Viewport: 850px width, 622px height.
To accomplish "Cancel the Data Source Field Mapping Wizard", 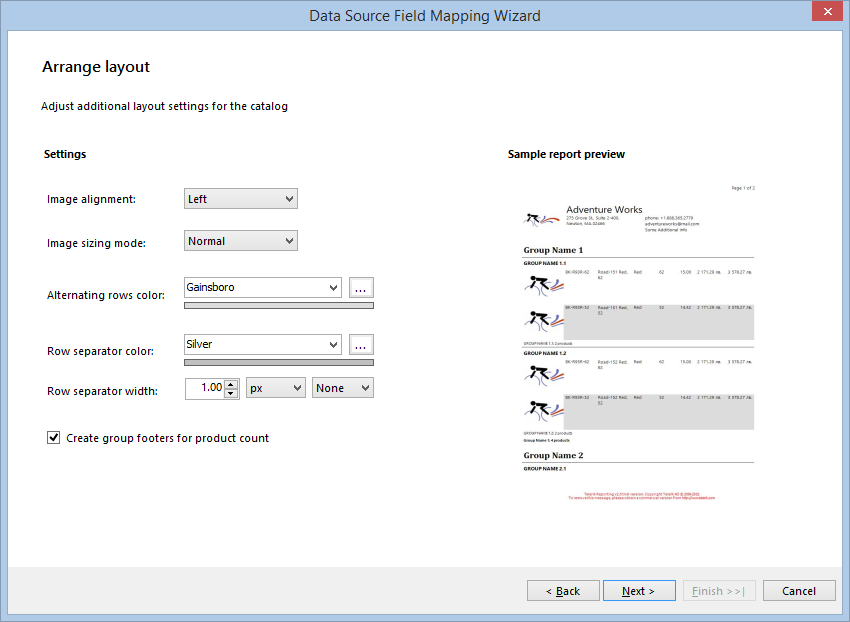I will pyautogui.click(x=799, y=590).
